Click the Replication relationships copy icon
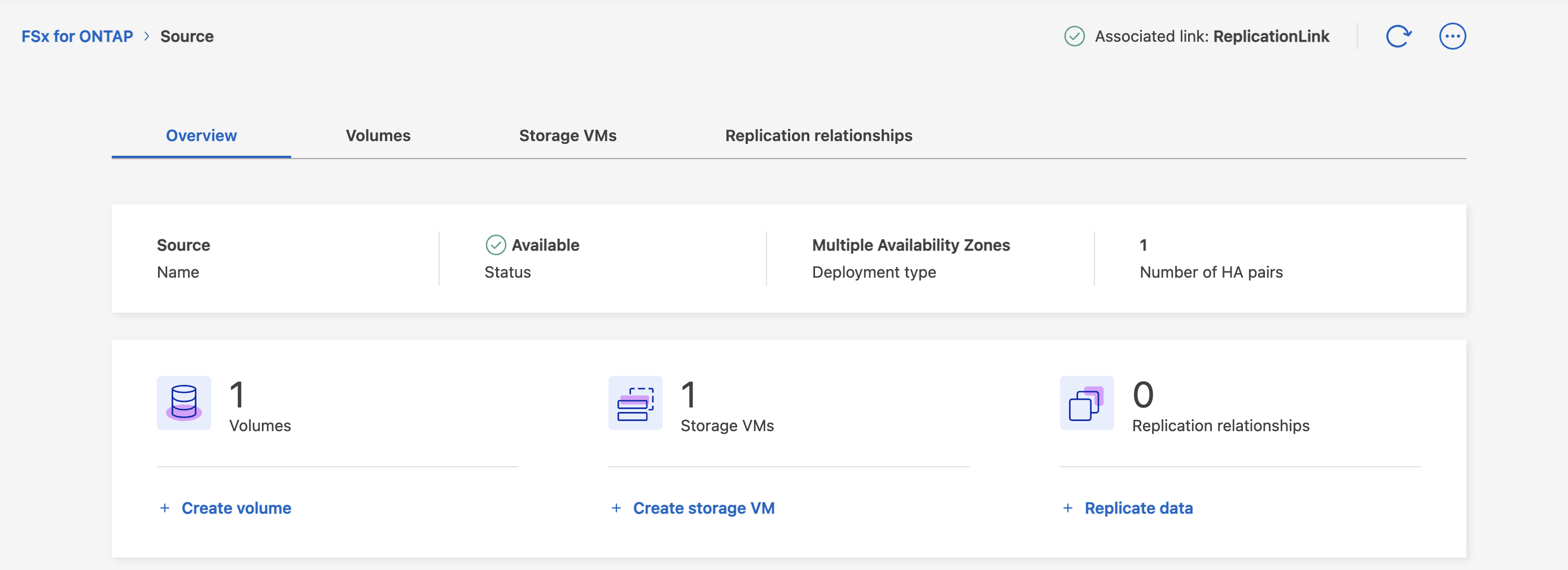This screenshot has width=1568, height=570. [1087, 403]
